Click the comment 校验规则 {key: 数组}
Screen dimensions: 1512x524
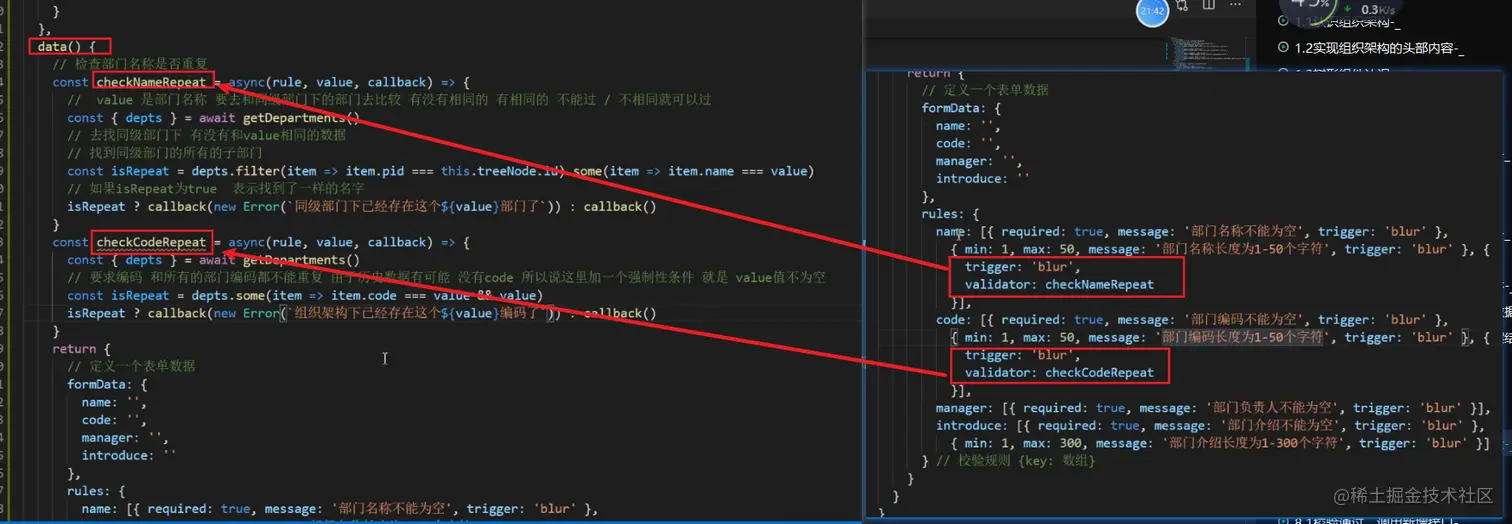tap(1016, 461)
